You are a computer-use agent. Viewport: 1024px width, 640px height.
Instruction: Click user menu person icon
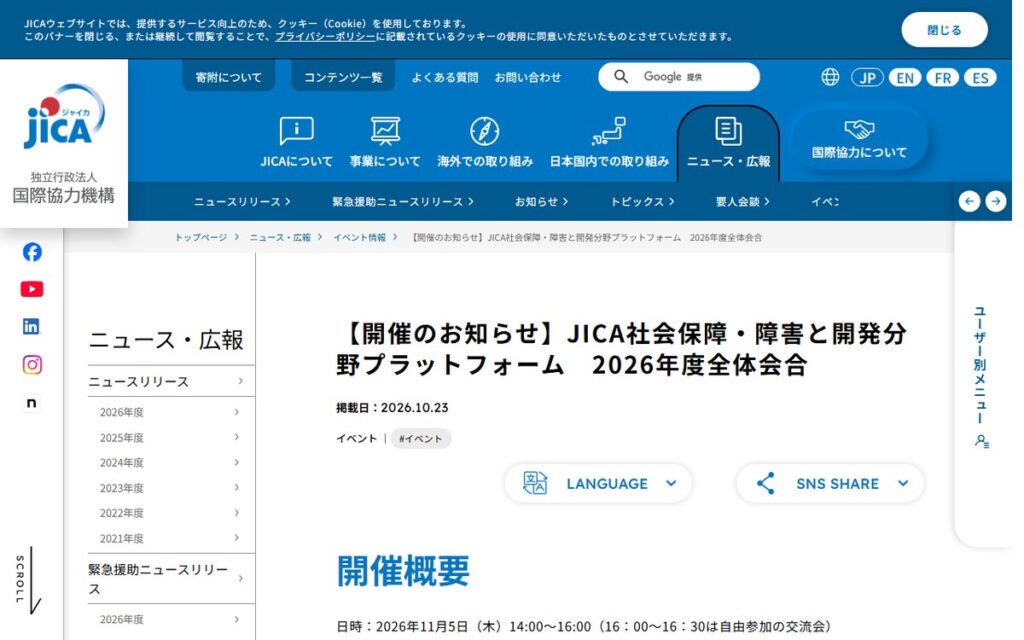pyautogui.click(x=982, y=441)
